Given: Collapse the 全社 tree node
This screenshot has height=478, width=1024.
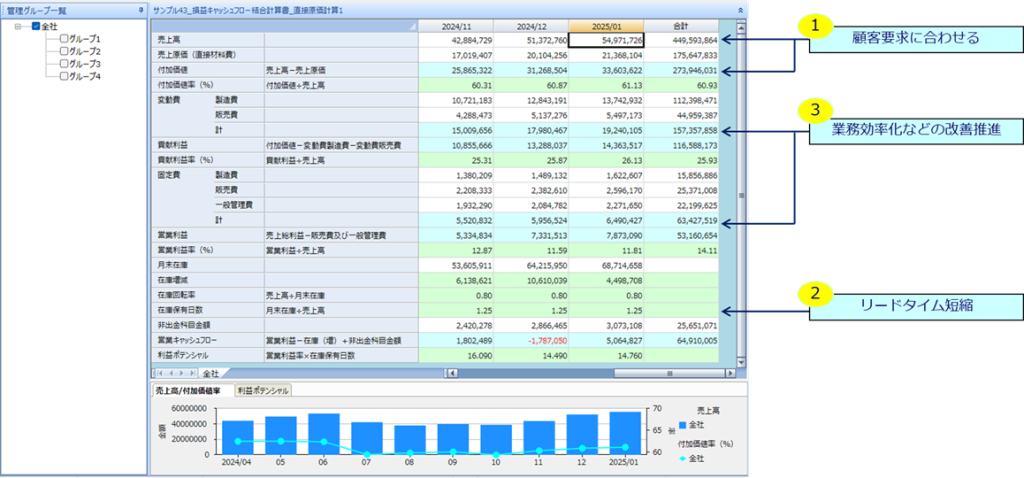Looking at the screenshot, I should pyautogui.click(x=19, y=25).
